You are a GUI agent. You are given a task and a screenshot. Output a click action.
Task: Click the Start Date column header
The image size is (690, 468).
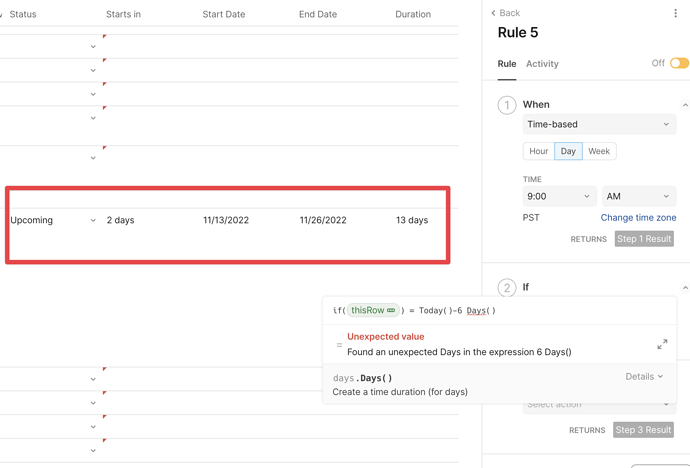(x=224, y=15)
